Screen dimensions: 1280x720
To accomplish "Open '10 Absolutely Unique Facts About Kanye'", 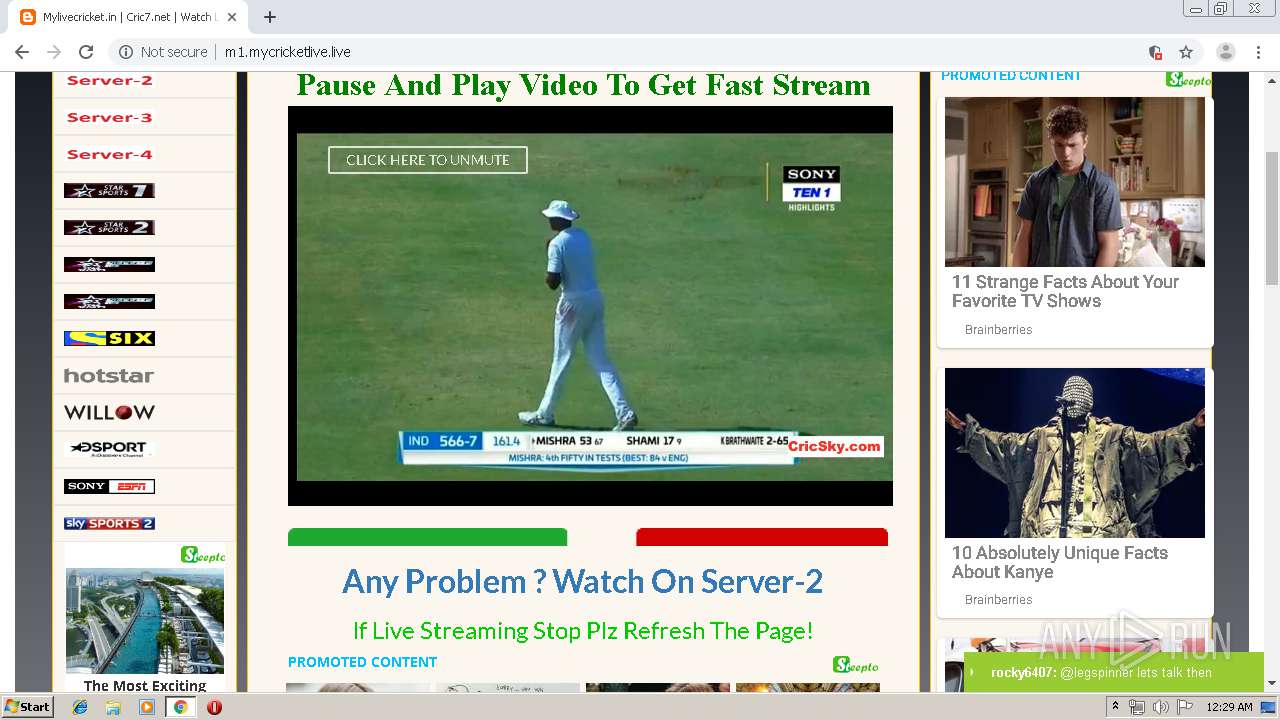I will (x=1060, y=562).
